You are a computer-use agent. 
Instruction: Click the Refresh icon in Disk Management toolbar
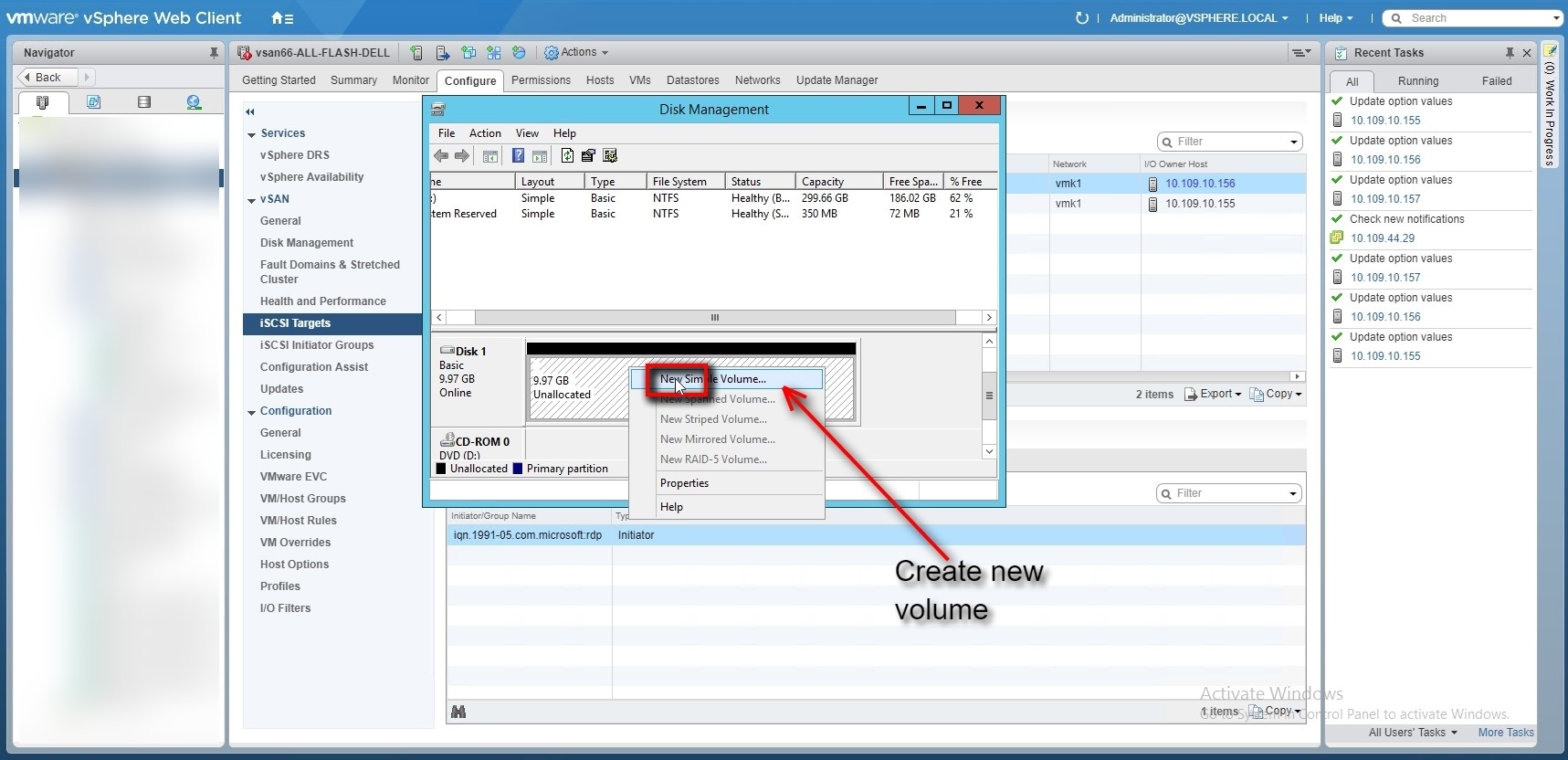coord(567,156)
